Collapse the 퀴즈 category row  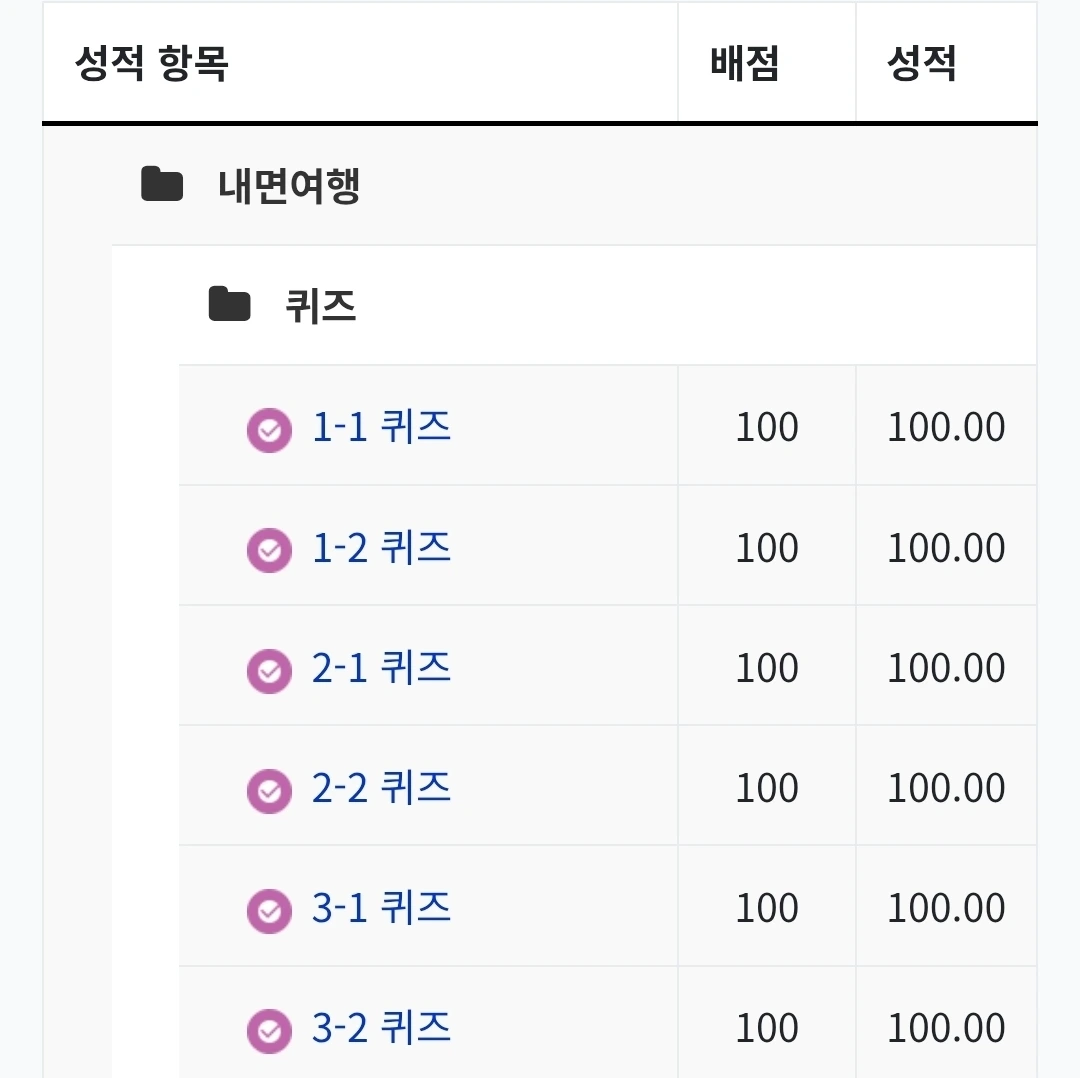pos(321,306)
